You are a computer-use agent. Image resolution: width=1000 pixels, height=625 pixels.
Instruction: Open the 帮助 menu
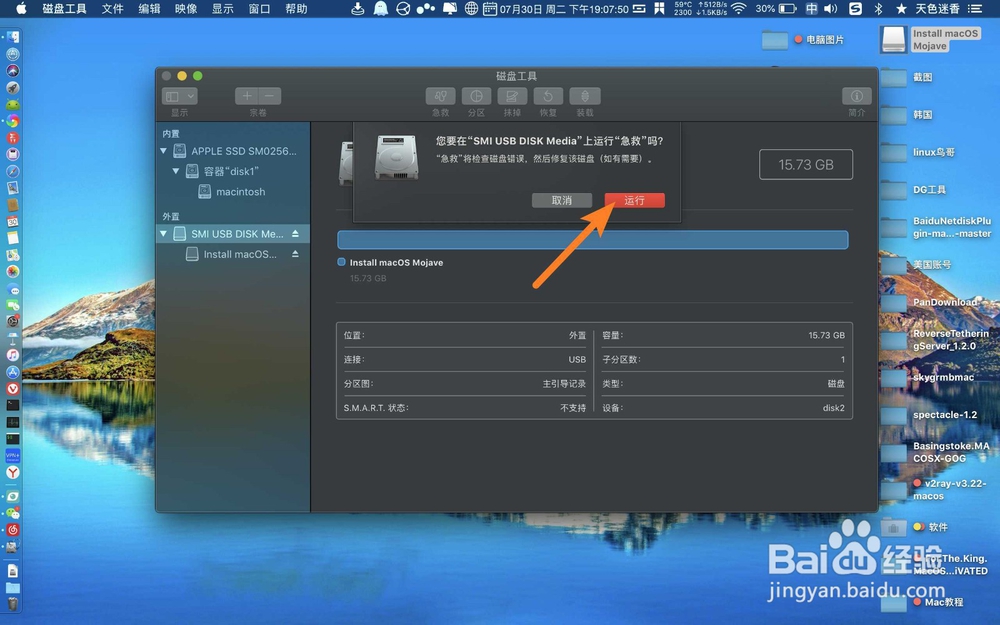(296, 9)
